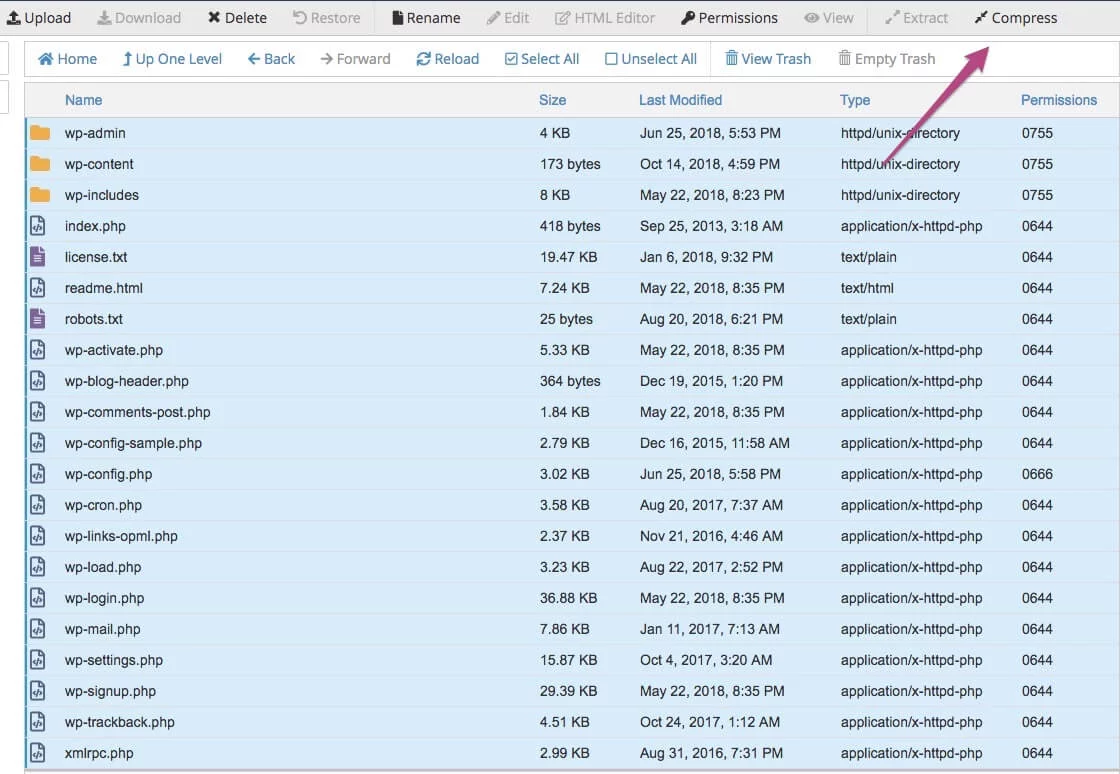Click View in the toolbar
The width and height of the screenshot is (1120, 774).
[x=829, y=18]
